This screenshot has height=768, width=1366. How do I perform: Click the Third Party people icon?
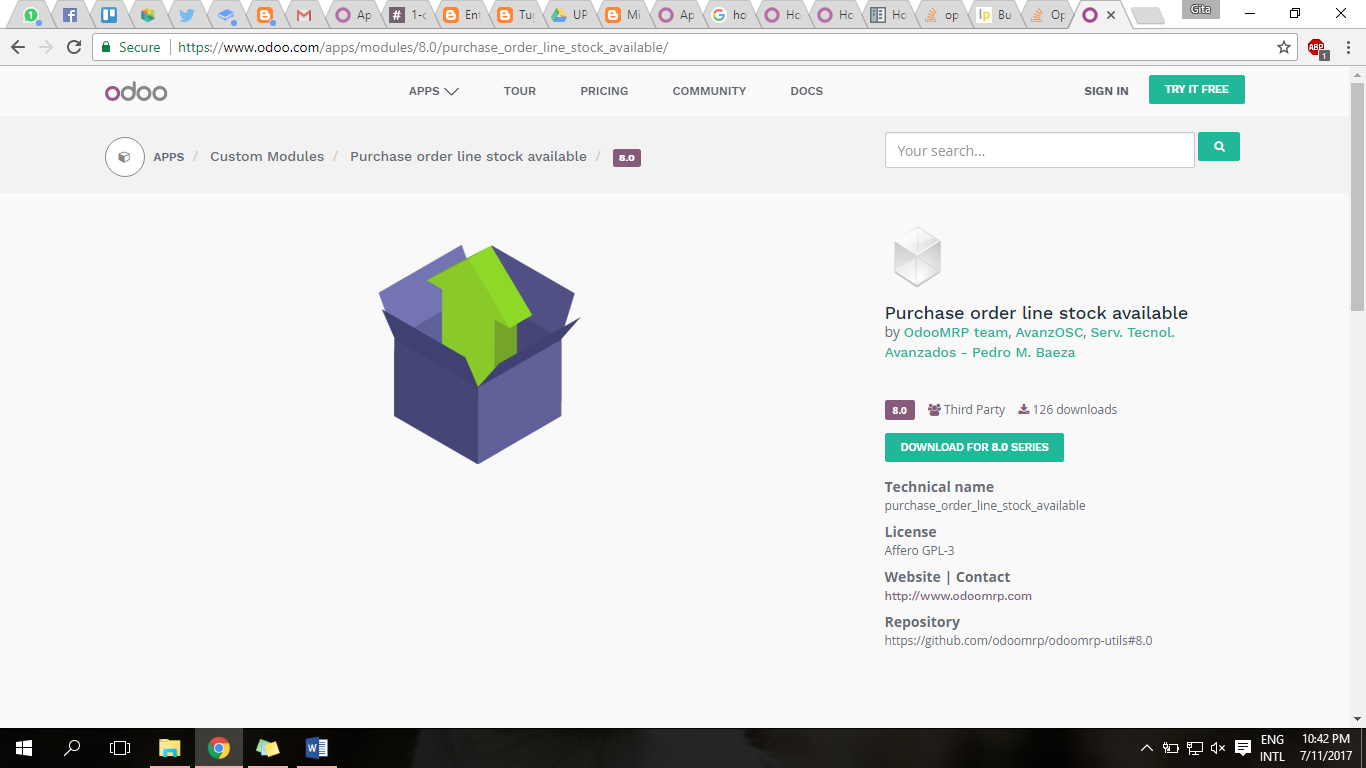934,410
